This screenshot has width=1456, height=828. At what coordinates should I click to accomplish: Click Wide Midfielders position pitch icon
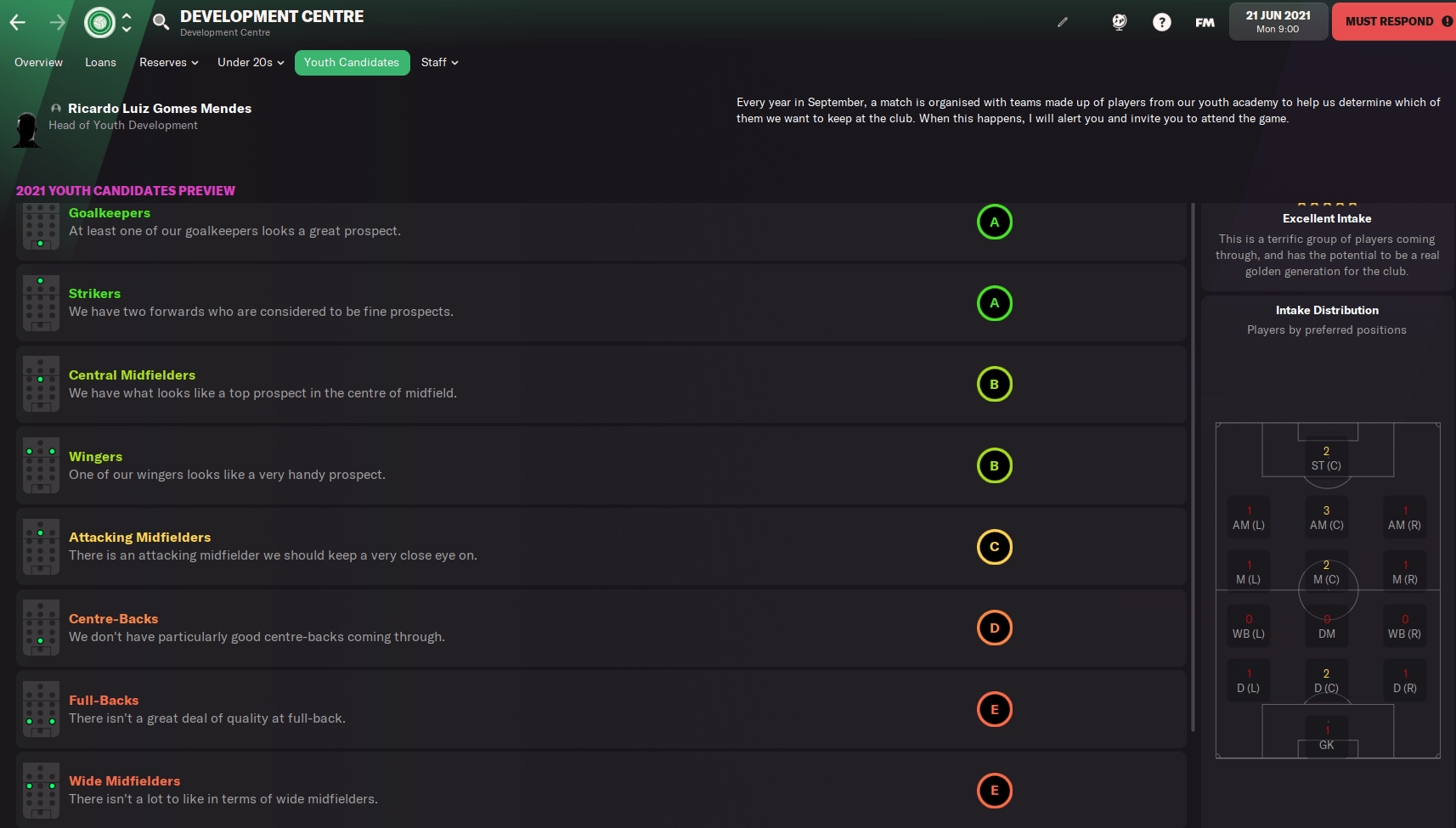click(x=41, y=791)
